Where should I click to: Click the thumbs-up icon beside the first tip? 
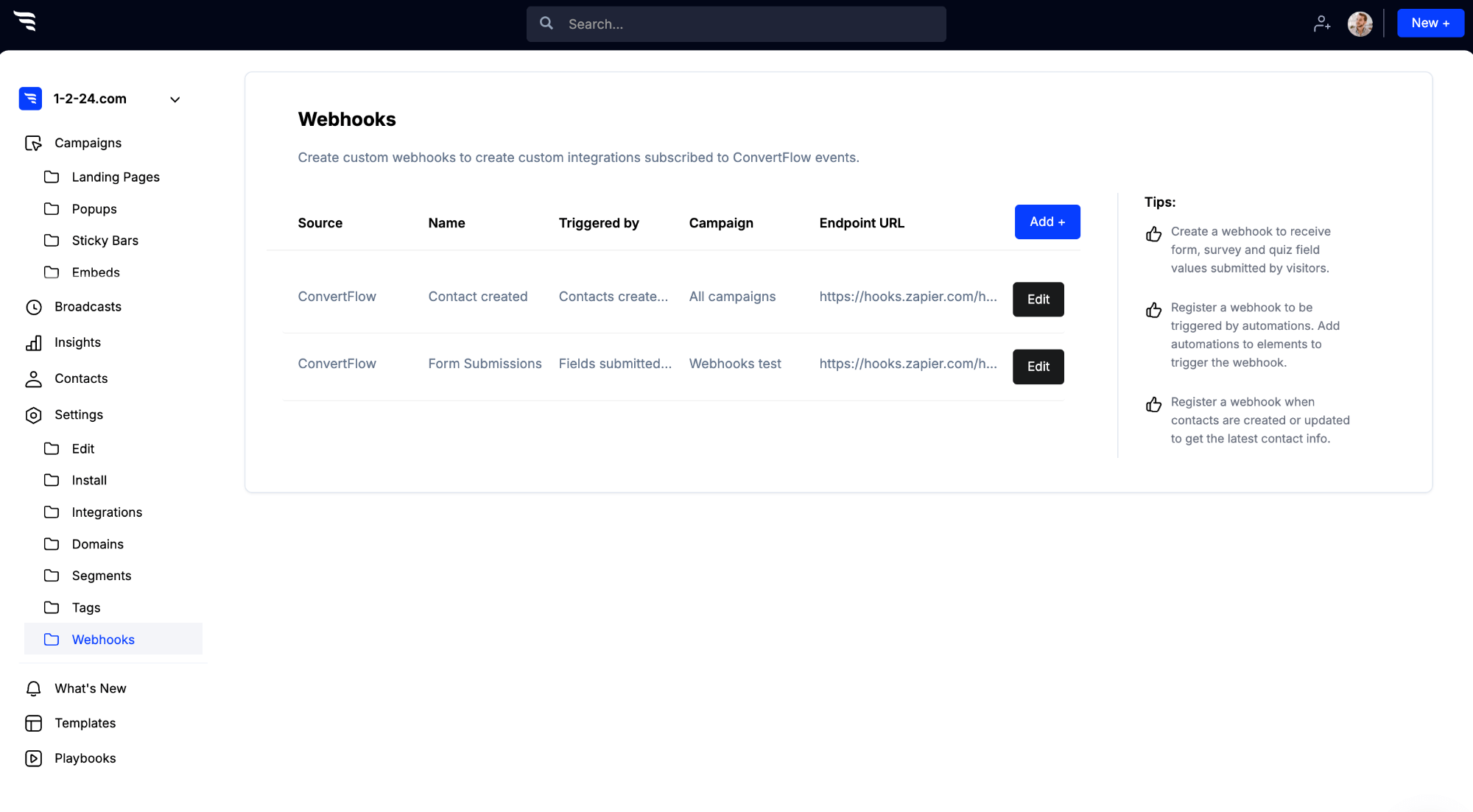tap(1153, 234)
